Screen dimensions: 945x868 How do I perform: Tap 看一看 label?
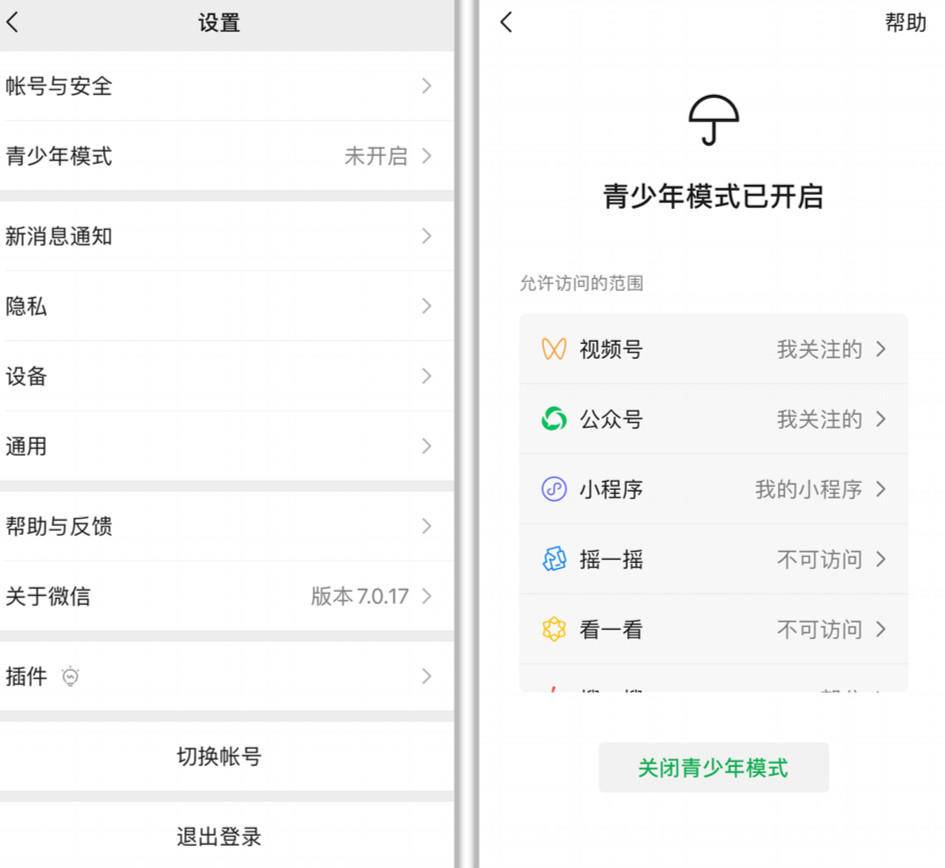point(611,629)
